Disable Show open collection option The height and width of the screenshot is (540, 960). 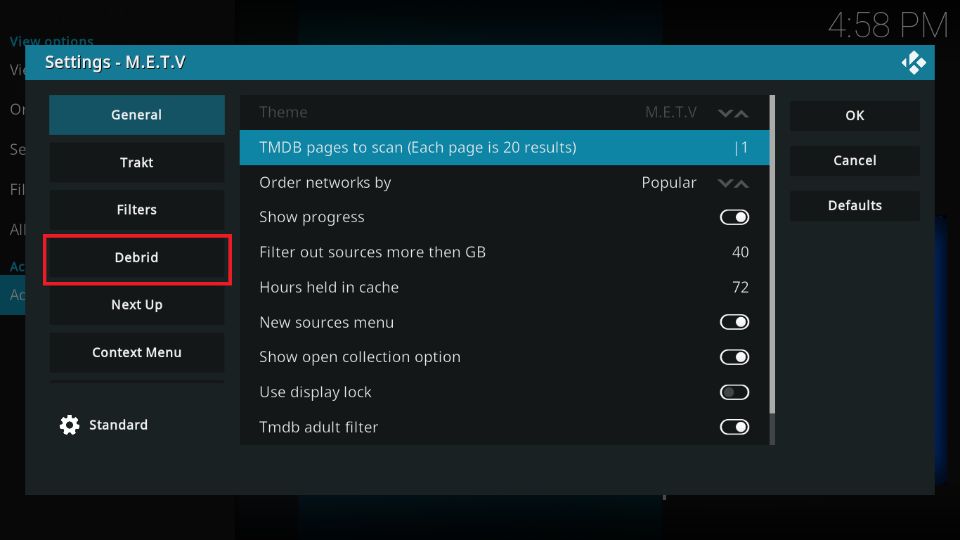tap(734, 357)
